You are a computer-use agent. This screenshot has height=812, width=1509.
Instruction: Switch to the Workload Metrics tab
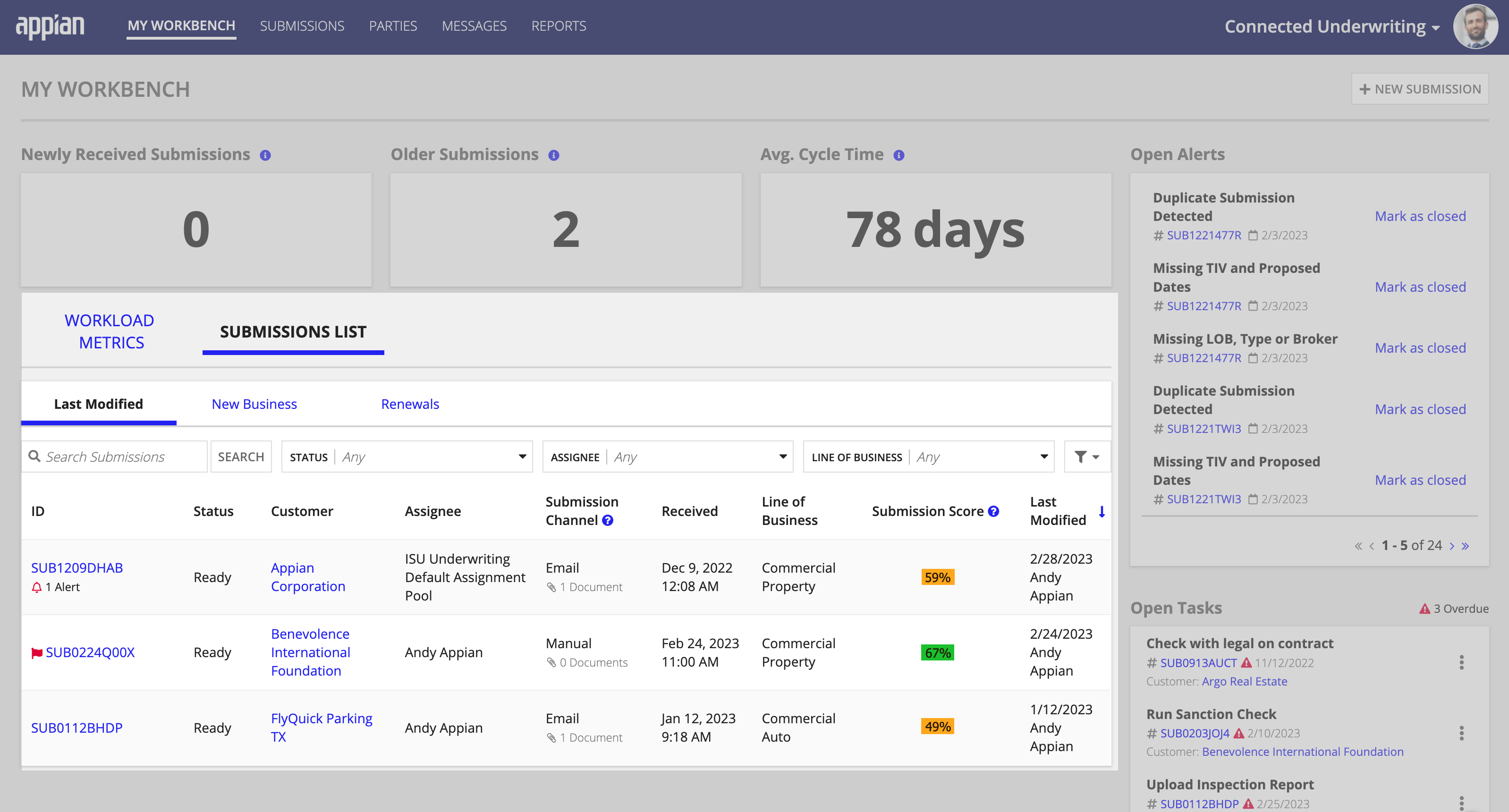(x=110, y=331)
